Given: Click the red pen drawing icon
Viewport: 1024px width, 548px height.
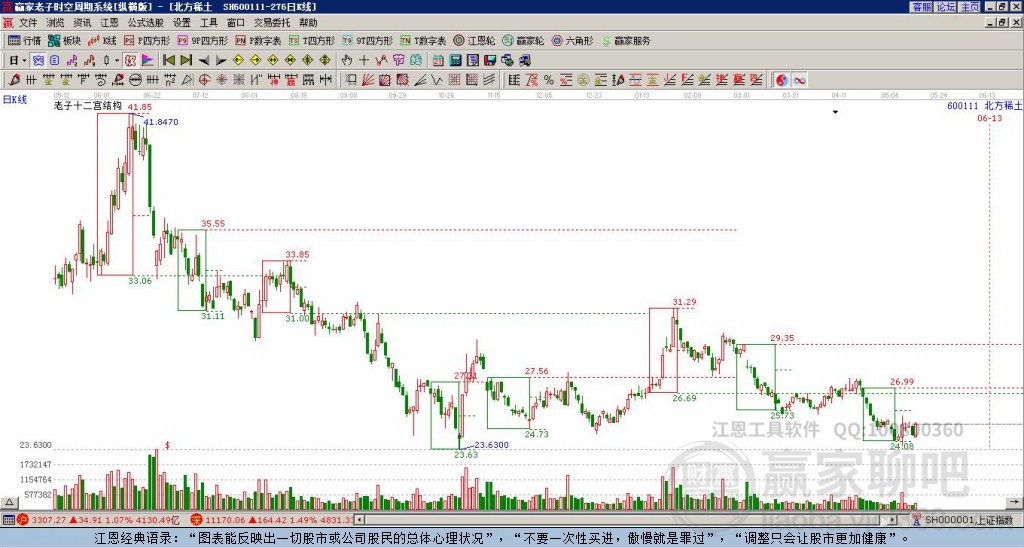Looking at the screenshot, I should [14, 80].
